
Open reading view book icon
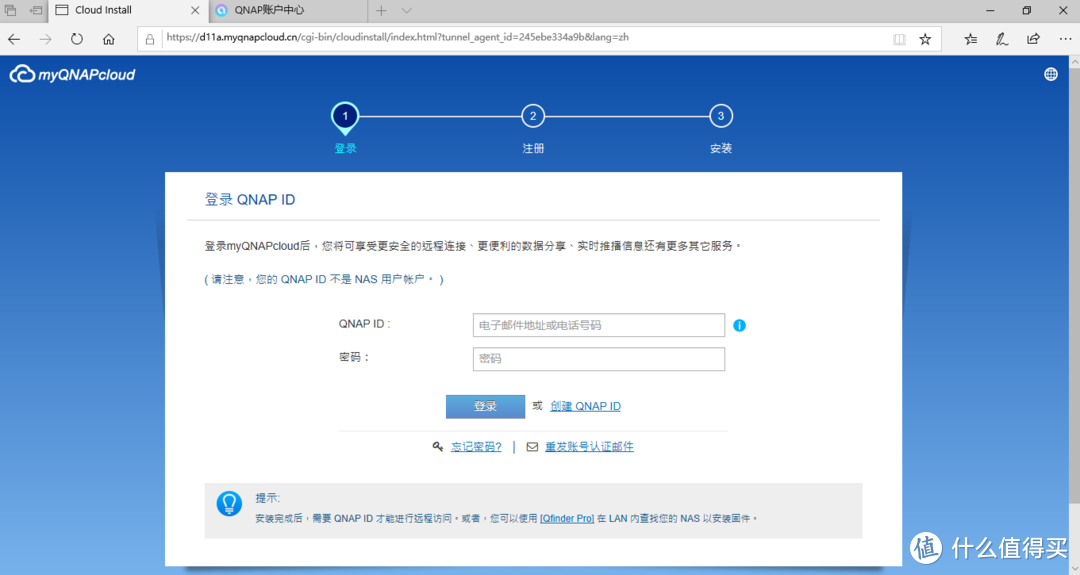point(899,39)
